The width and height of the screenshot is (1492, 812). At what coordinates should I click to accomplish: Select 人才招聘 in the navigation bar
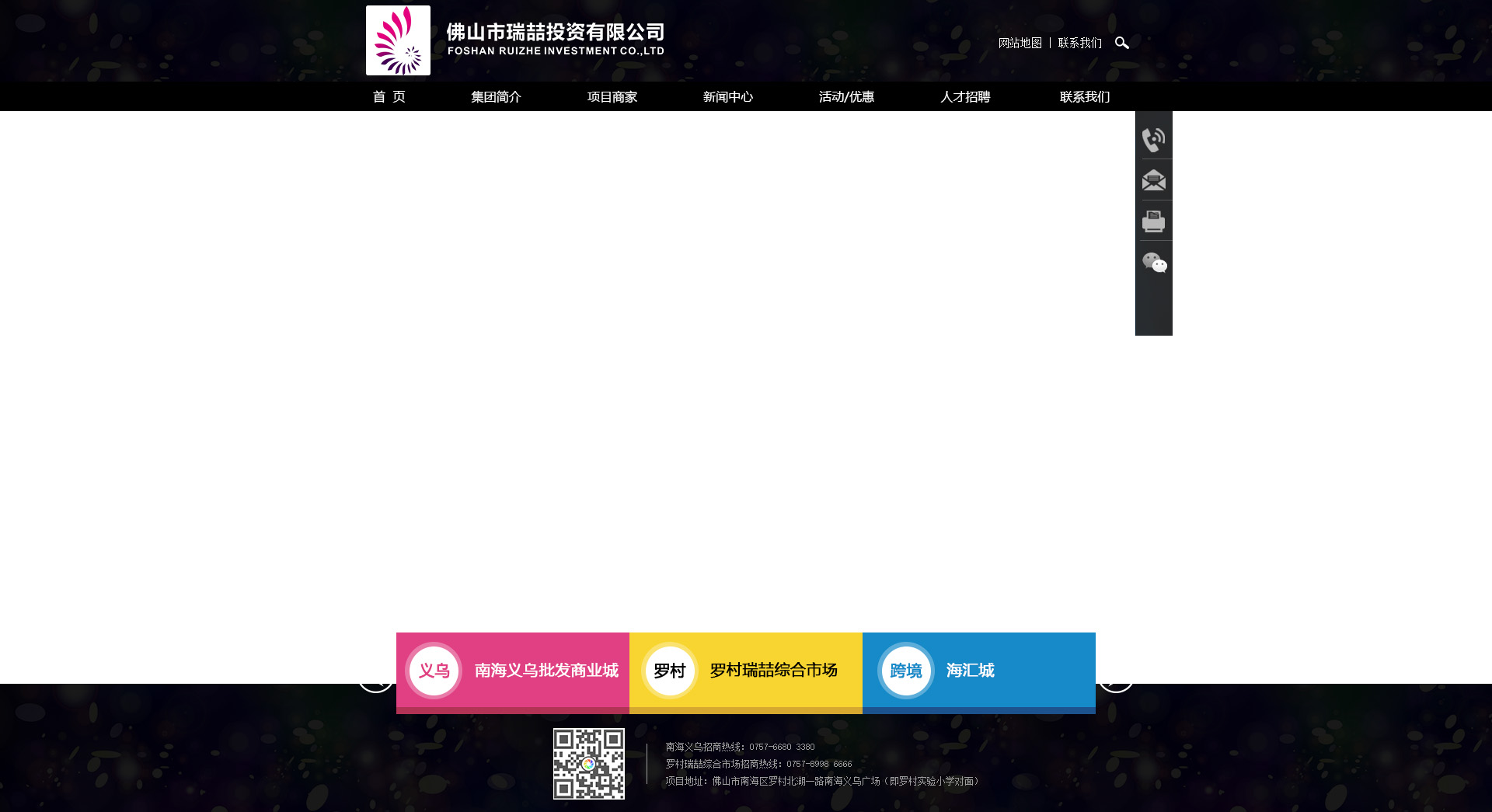point(964,96)
